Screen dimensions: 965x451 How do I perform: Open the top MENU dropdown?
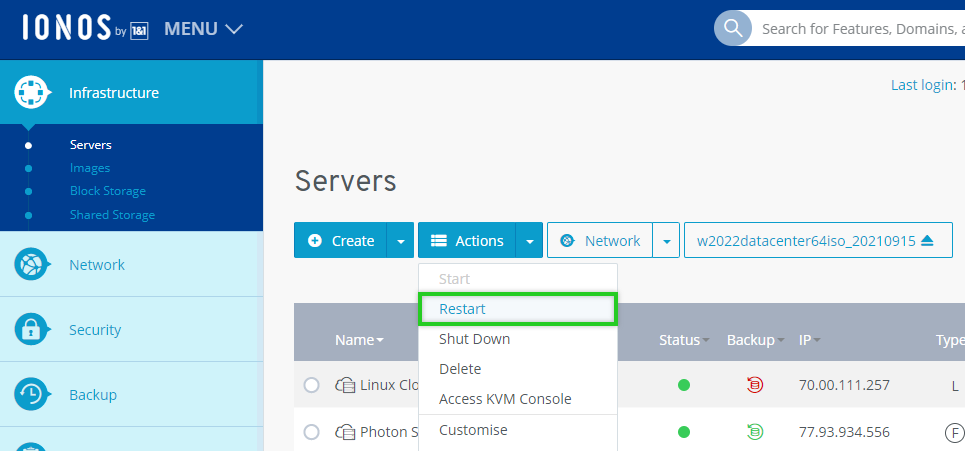point(203,29)
